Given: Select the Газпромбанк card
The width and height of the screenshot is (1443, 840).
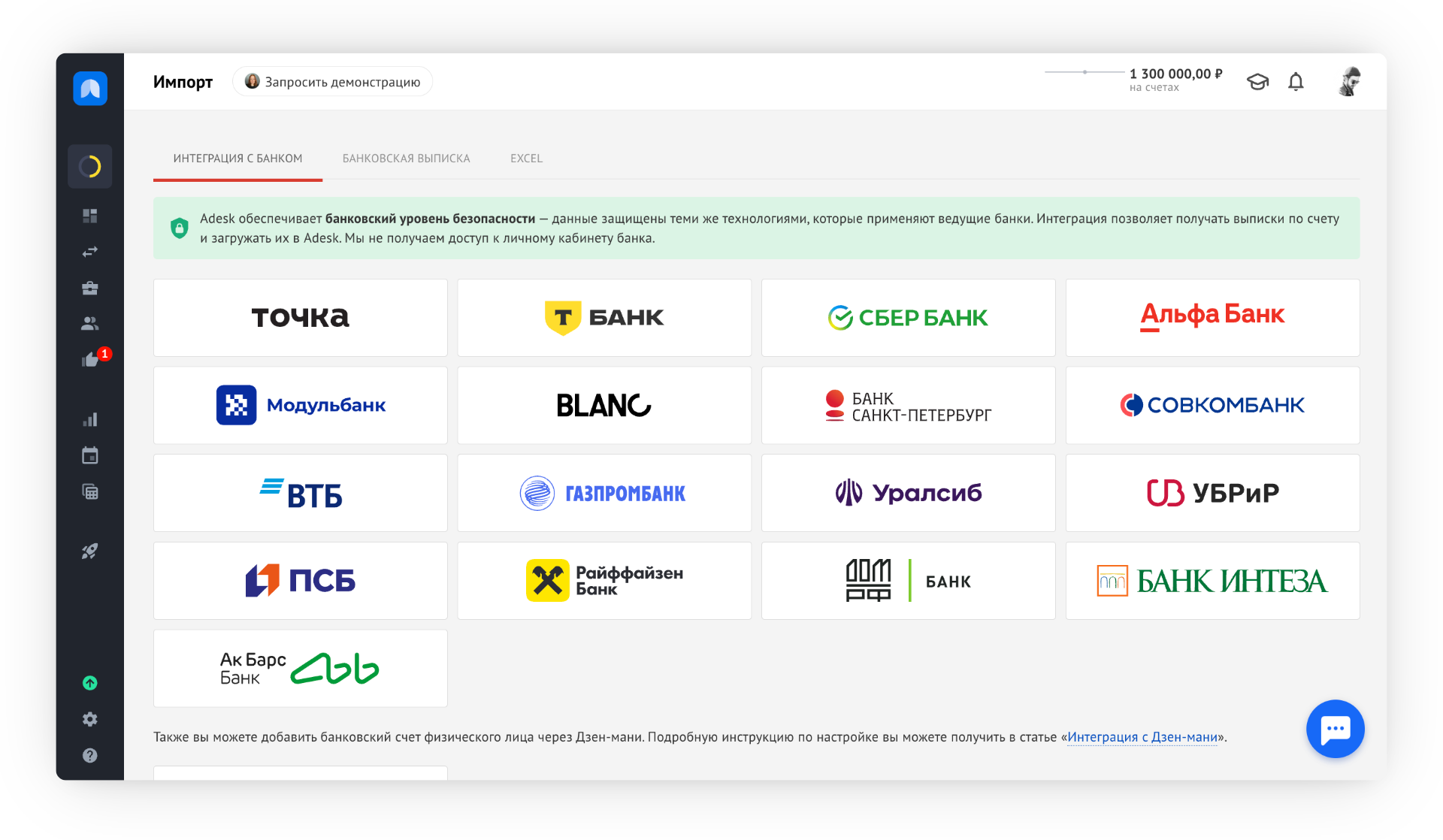Looking at the screenshot, I should (604, 493).
